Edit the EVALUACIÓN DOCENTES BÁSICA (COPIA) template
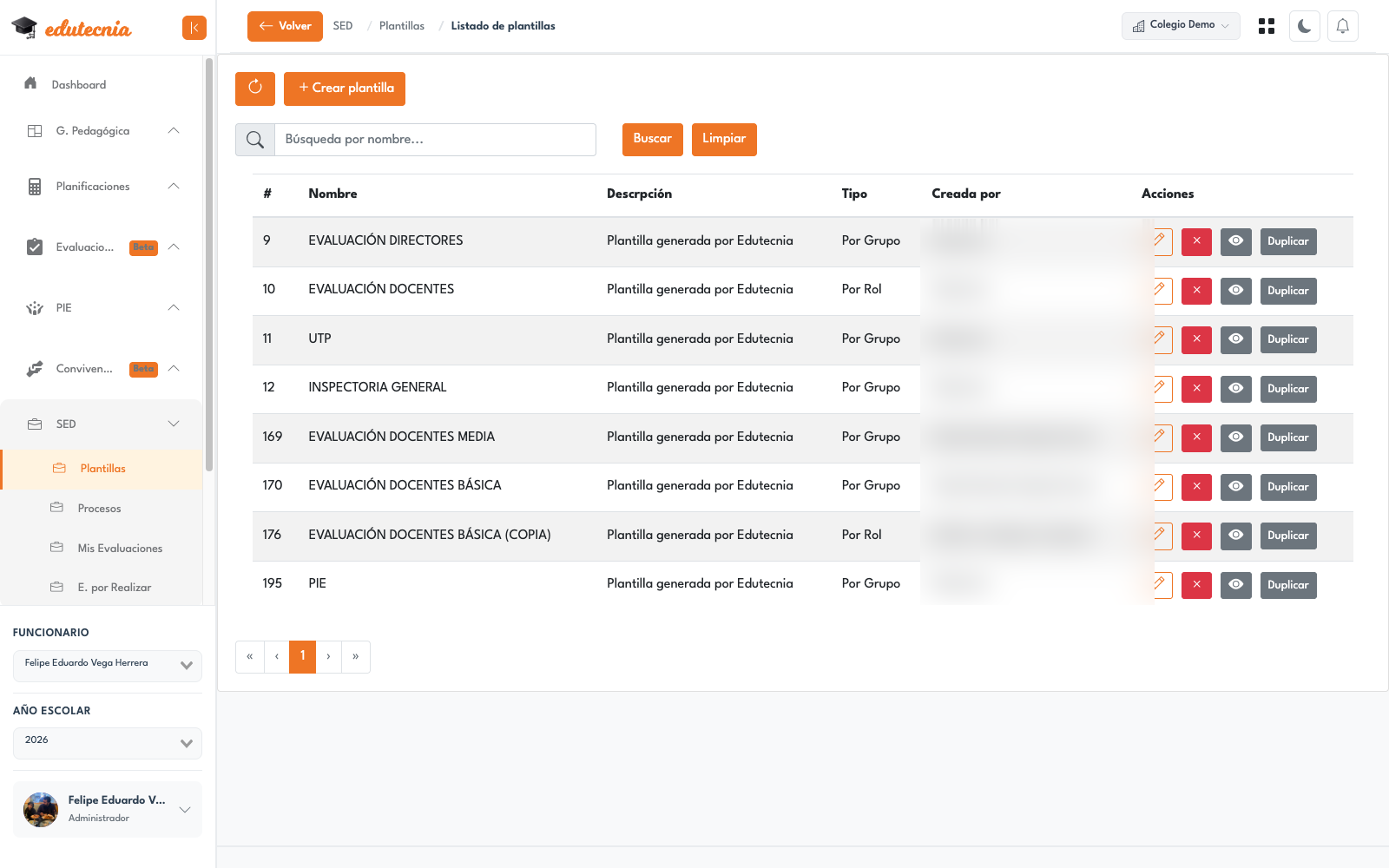This screenshot has height=868, width=1389. [x=1162, y=536]
